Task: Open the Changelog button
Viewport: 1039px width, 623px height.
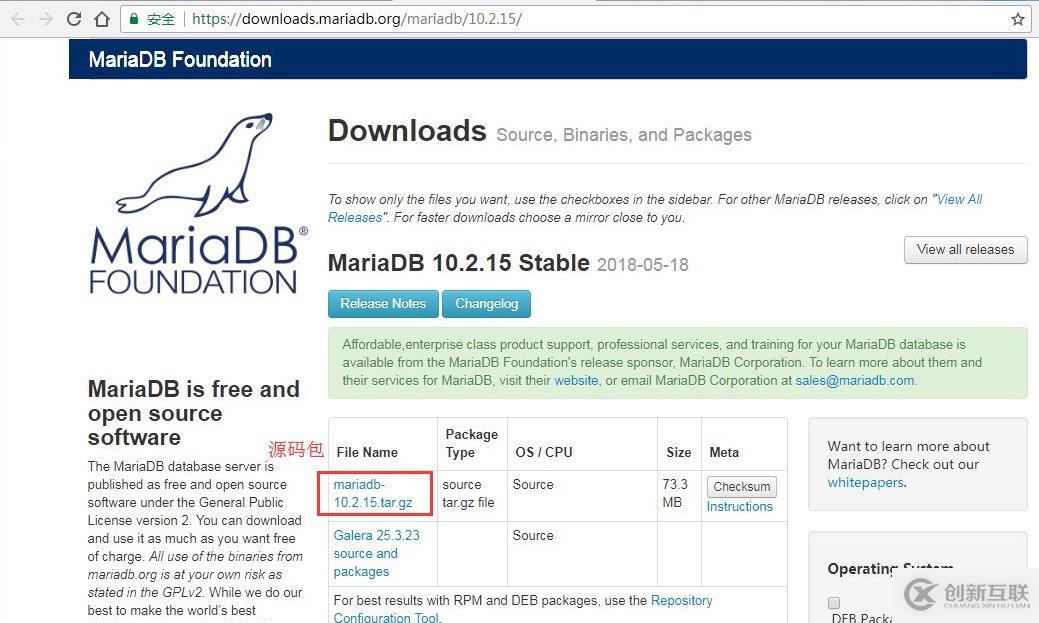Action: click(486, 304)
